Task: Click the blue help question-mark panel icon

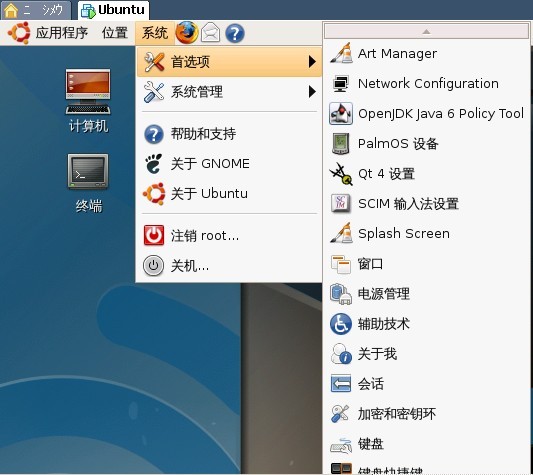Action: coord(235,33)
